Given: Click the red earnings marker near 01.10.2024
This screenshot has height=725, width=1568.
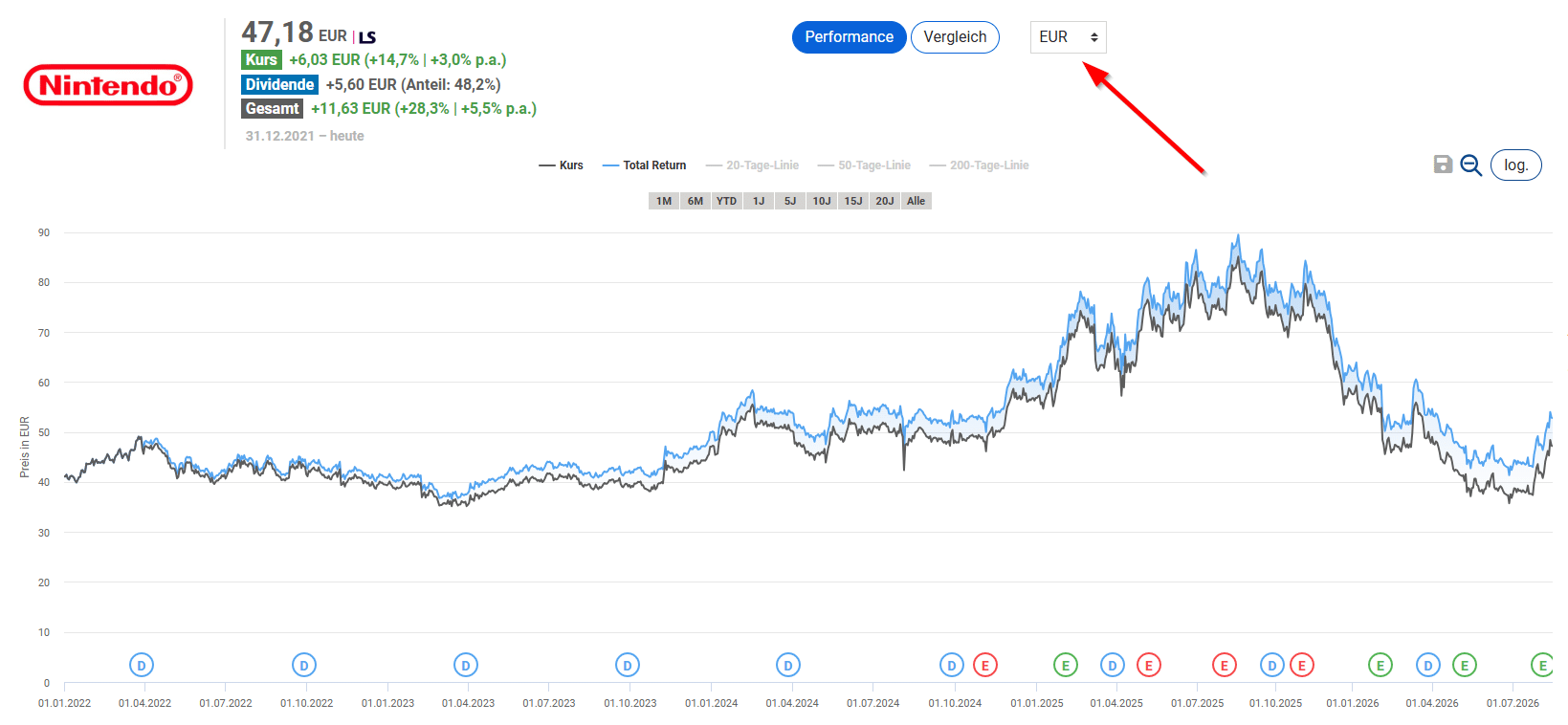Looking at the screenshot, I should pos(985,665).
